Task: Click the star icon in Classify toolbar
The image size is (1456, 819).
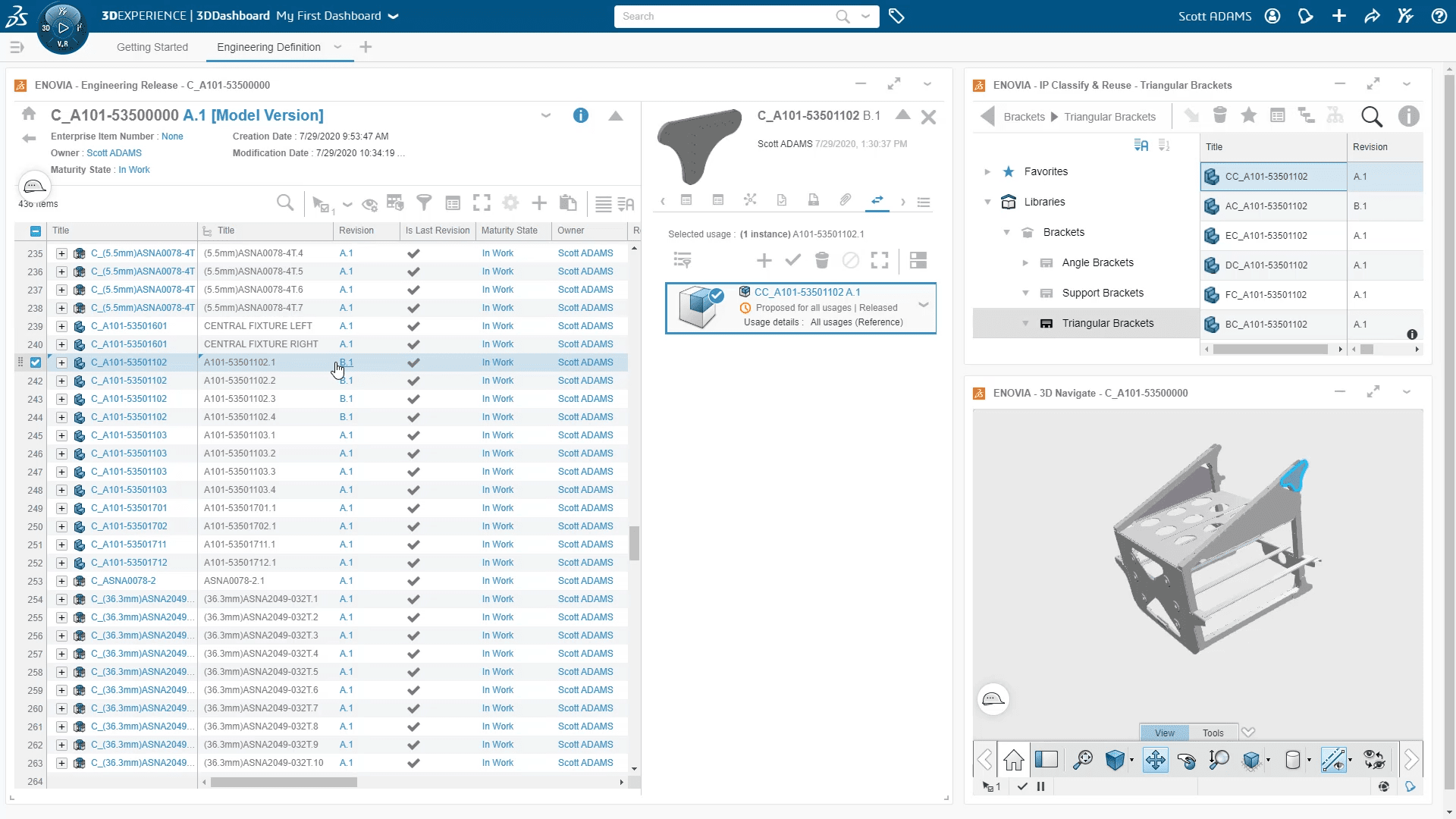Action: 1248,115
